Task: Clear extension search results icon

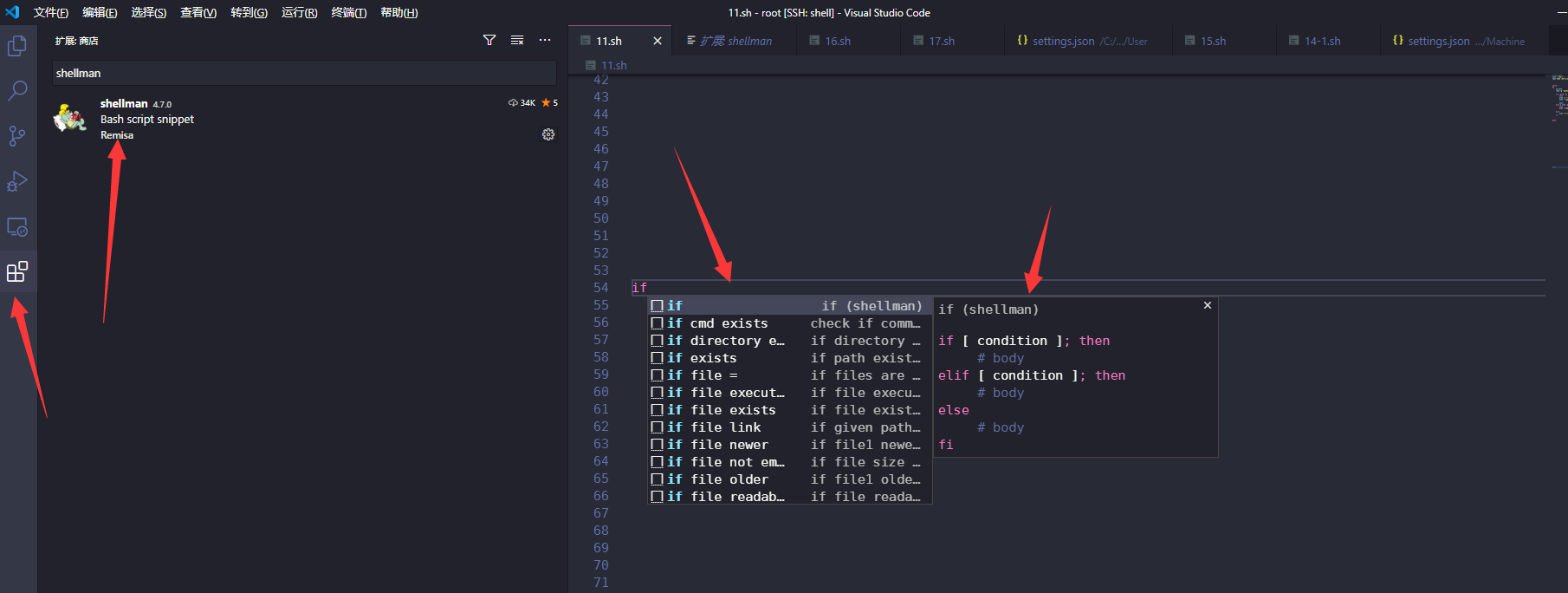Action: 517,40
